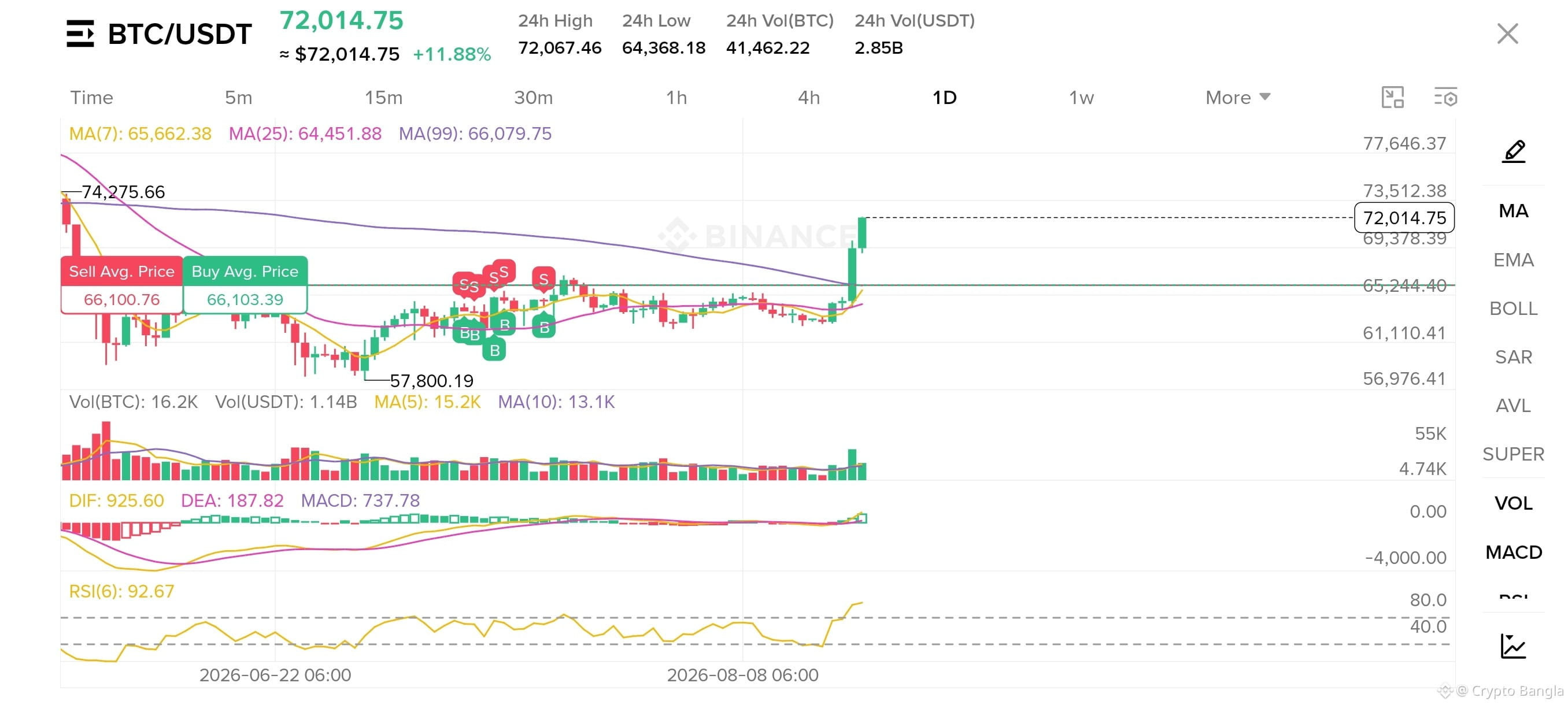This screenshot has height=705, width=1568.
Task: Click the 61,110.41 price axis label
Action: point(1404,333)
